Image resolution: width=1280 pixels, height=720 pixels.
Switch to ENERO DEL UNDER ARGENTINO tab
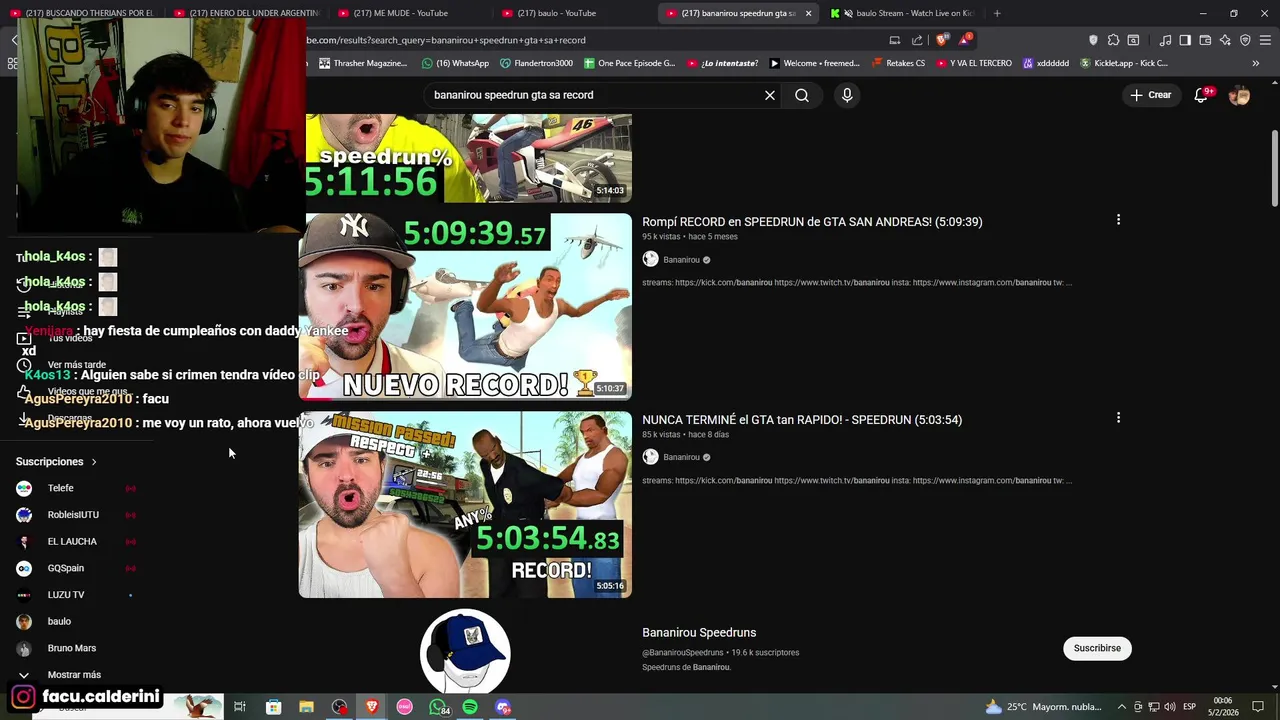tap(245, 13)
